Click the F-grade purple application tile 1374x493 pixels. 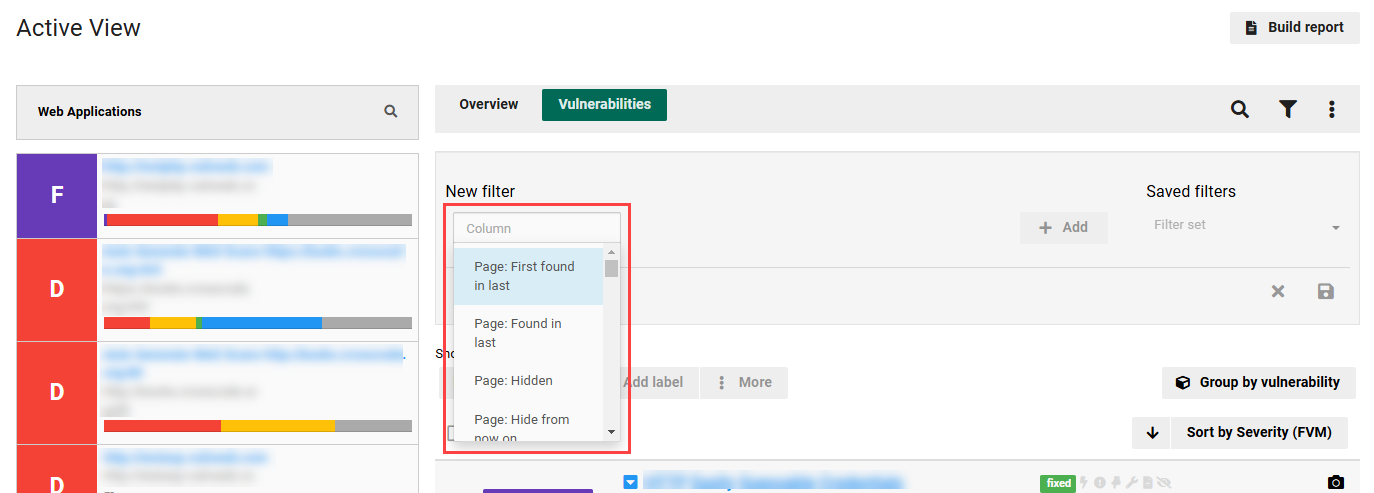pos(57,195)
